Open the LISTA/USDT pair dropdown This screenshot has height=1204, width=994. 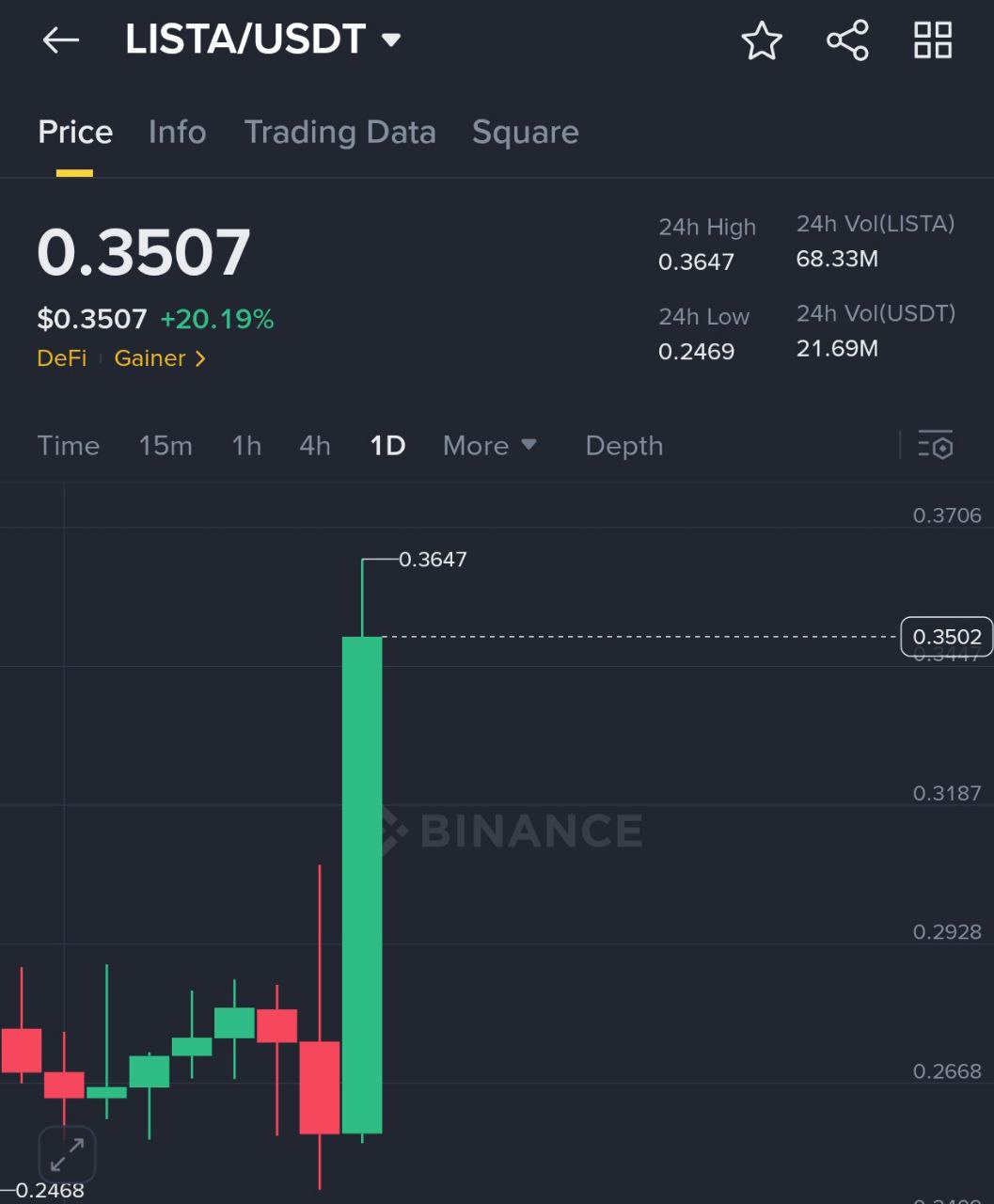click(263, 40)
